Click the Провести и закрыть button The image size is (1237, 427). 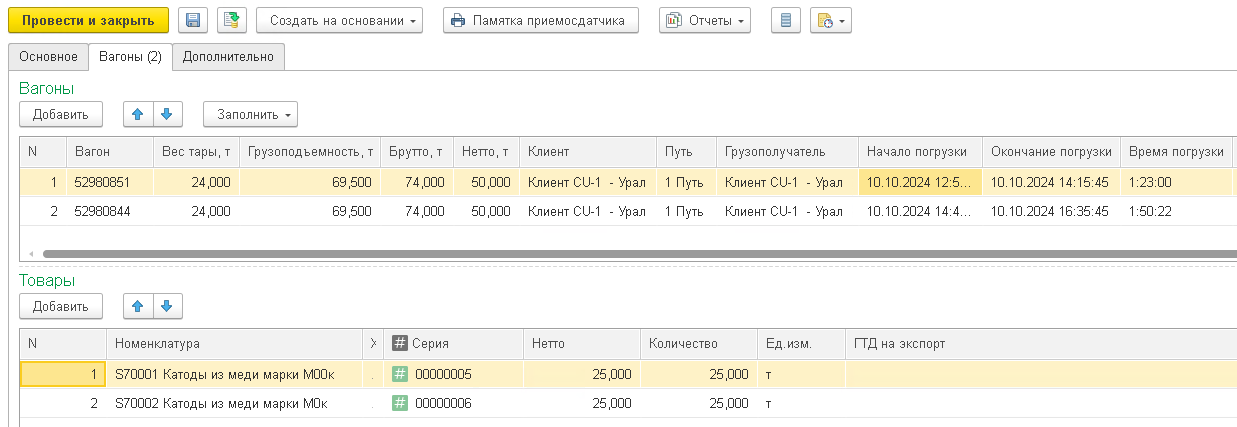(x=88, y=20)
